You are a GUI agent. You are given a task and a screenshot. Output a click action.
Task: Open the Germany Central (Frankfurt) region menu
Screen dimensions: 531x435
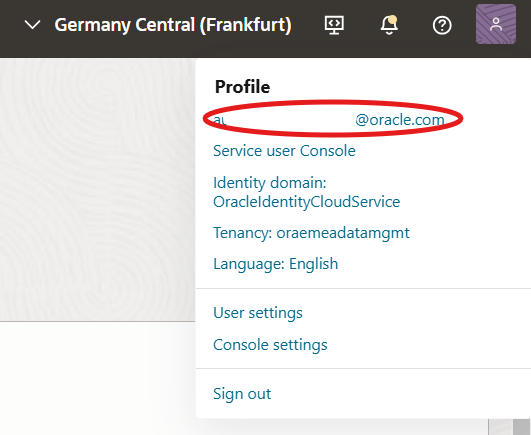[173, 25]
